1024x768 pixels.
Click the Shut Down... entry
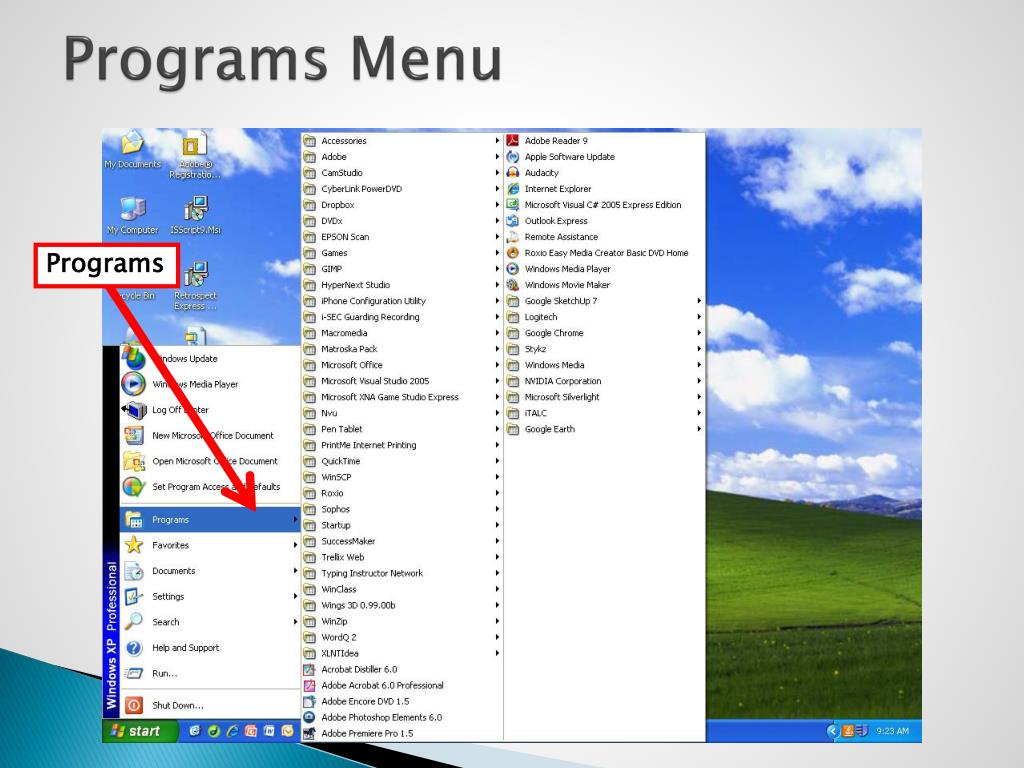[x=210, y=705]
